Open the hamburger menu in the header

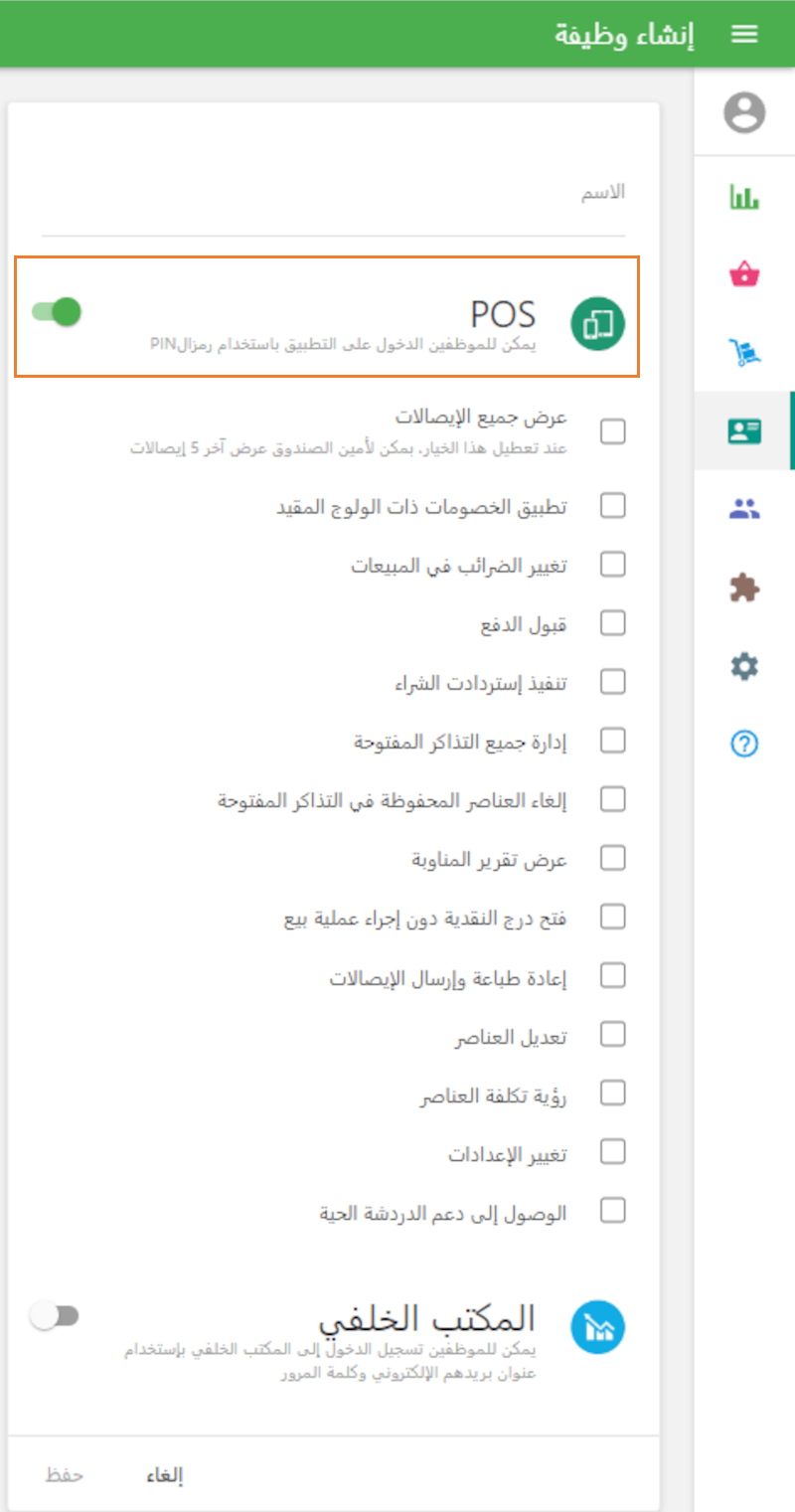point(743,33)
